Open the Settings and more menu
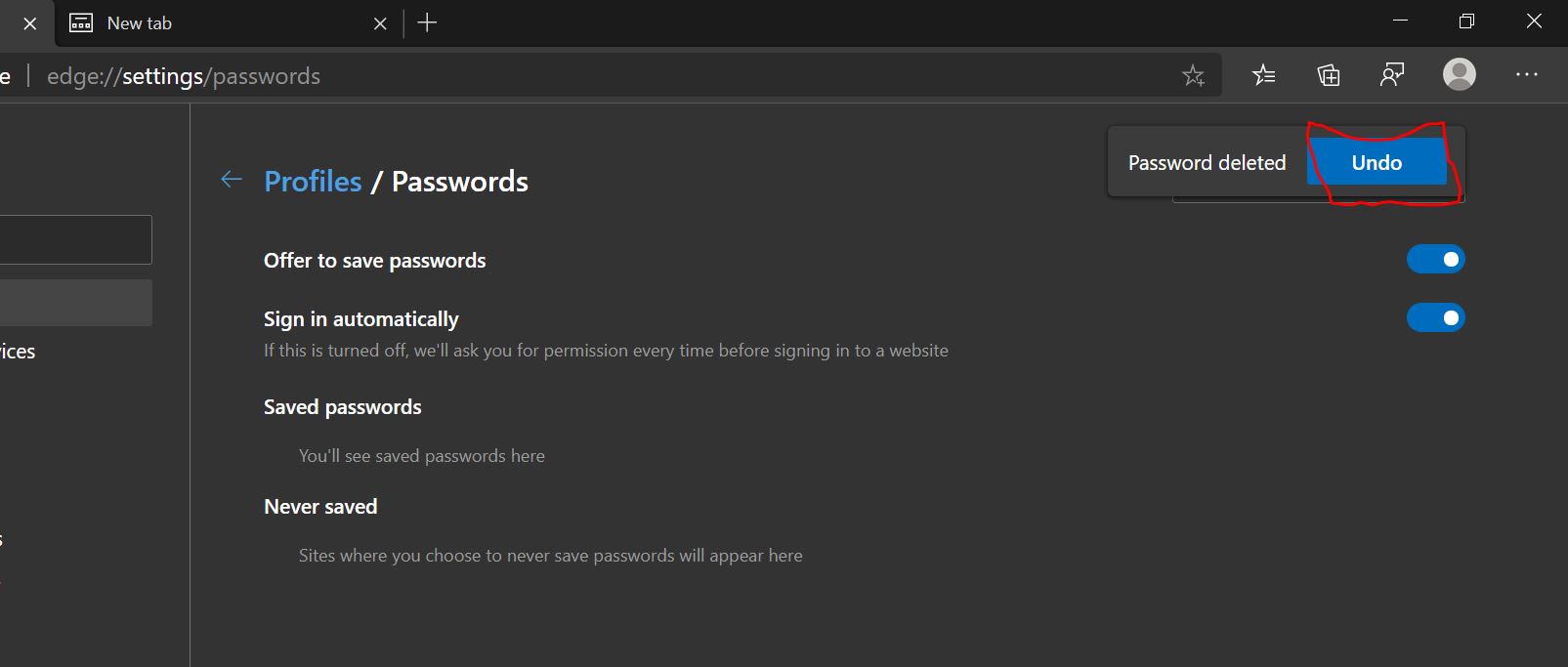 click(1525, 74)
